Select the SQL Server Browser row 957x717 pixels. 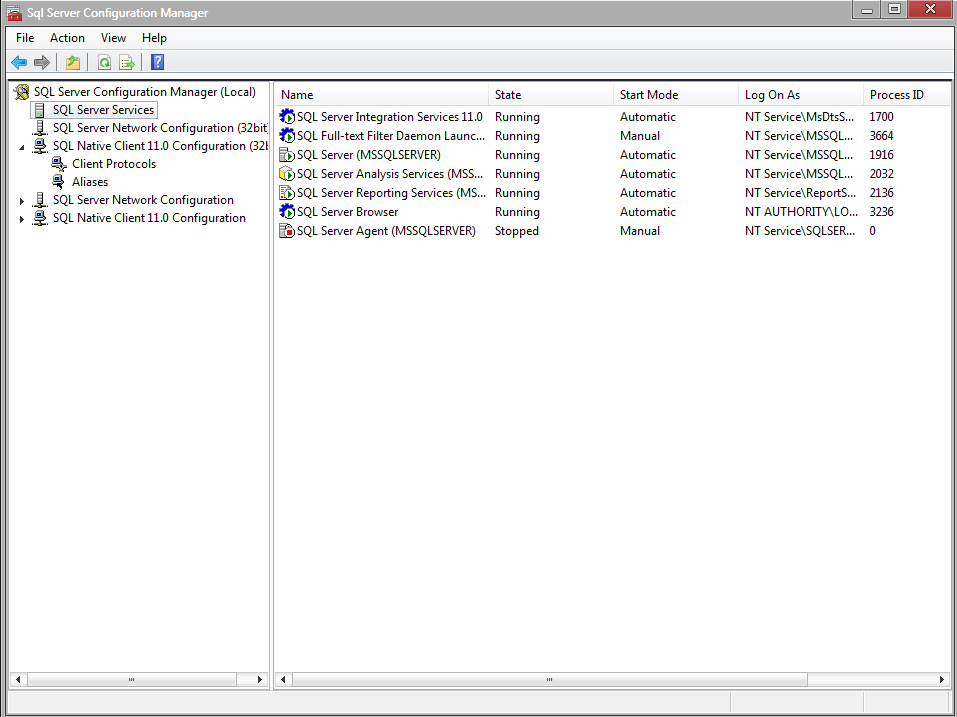pyautogui.click(x=613, y=212)
